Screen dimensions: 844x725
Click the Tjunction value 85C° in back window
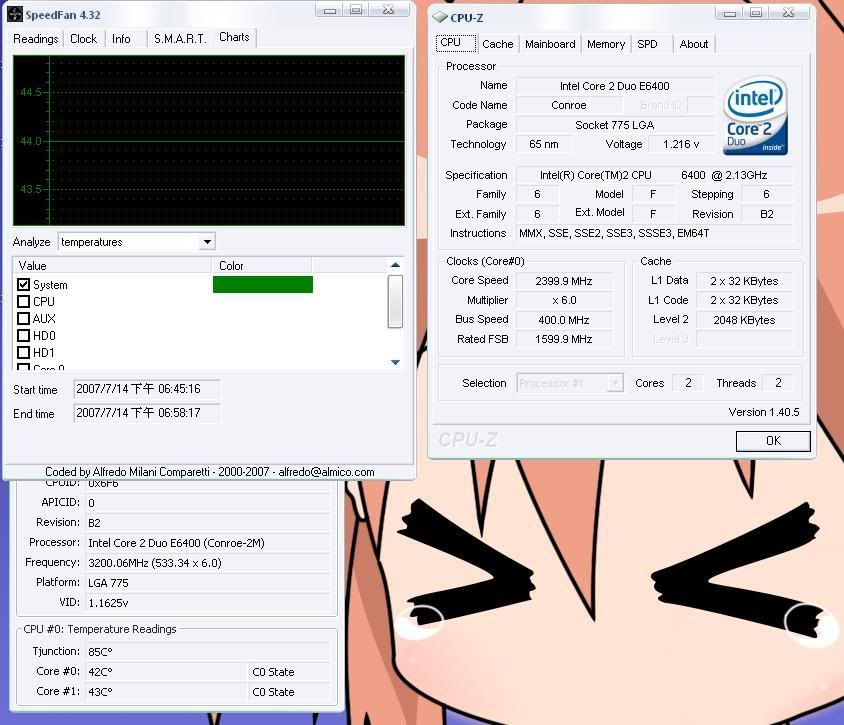[x=208, y=652]
